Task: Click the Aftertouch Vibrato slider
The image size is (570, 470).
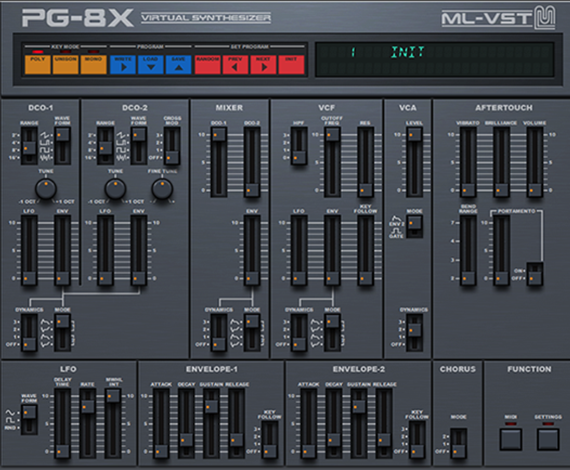Action: pyautogui.click(x=468, y=162)
